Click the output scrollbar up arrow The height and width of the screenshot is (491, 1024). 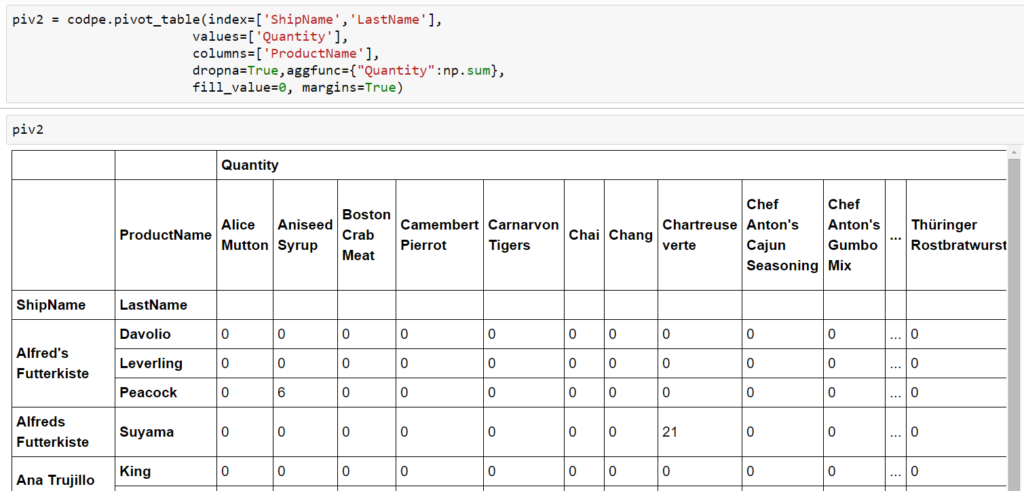[1014, 151]
